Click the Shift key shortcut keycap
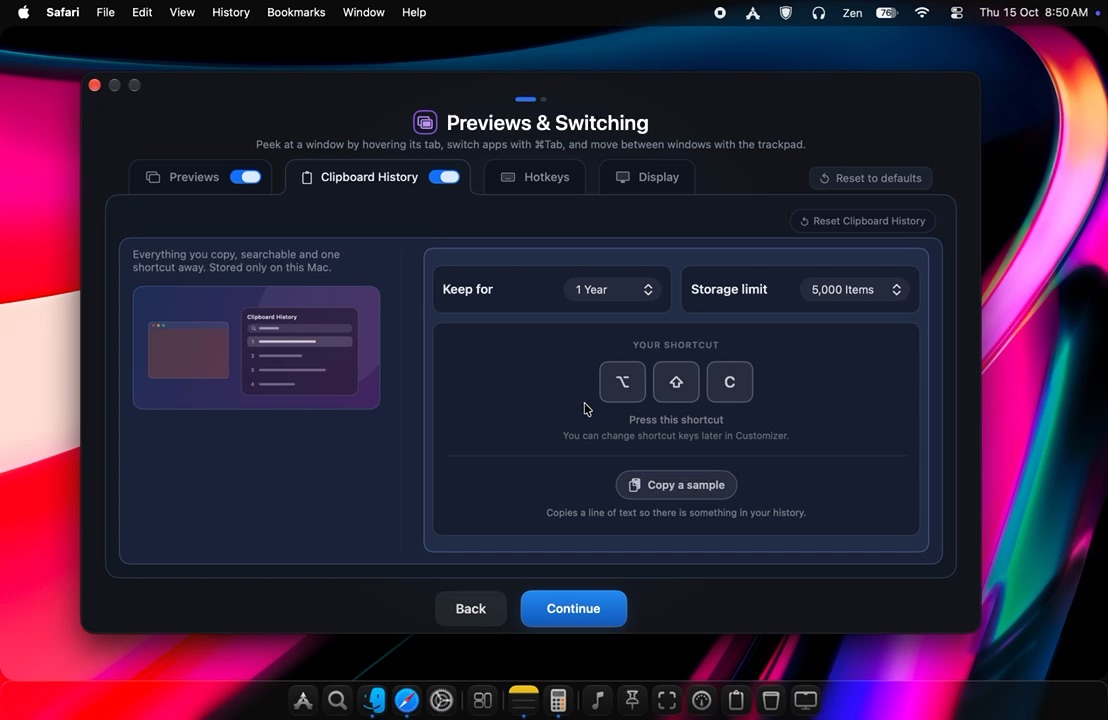The height and width of the screenshot is (720, 1108). coord(676,382)
